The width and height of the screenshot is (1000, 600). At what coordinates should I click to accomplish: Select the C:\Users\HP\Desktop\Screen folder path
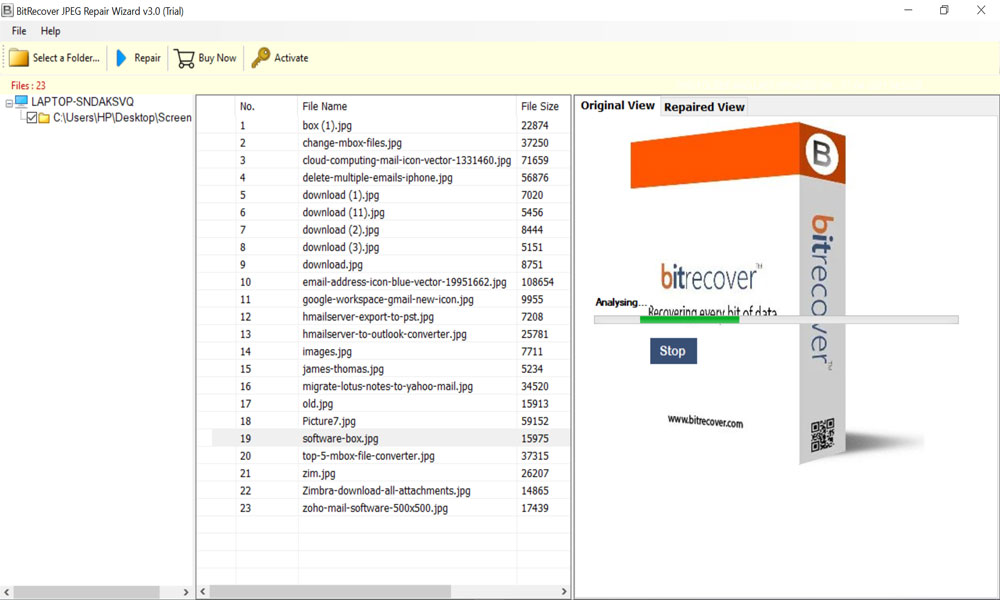pyautogui.click(x=122, y=118)
